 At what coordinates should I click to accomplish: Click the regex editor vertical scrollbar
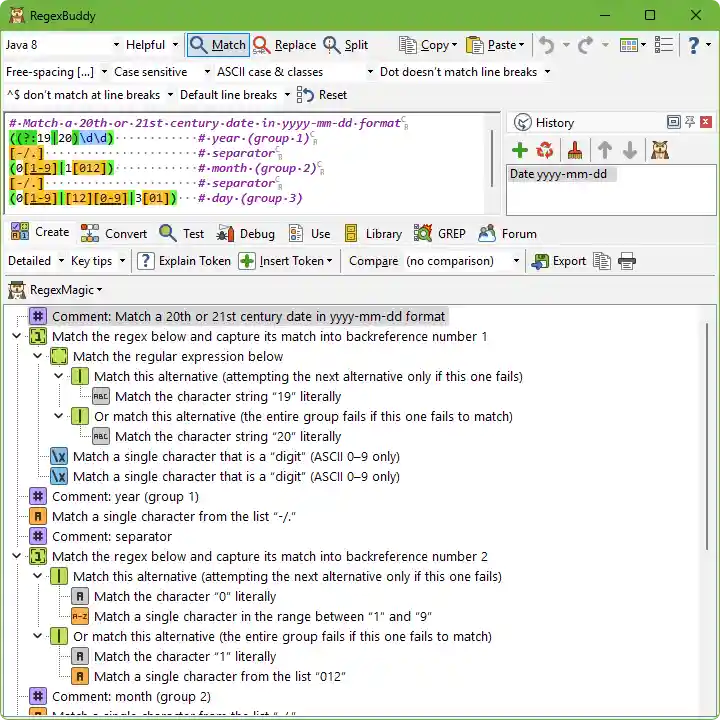(492, 158)
